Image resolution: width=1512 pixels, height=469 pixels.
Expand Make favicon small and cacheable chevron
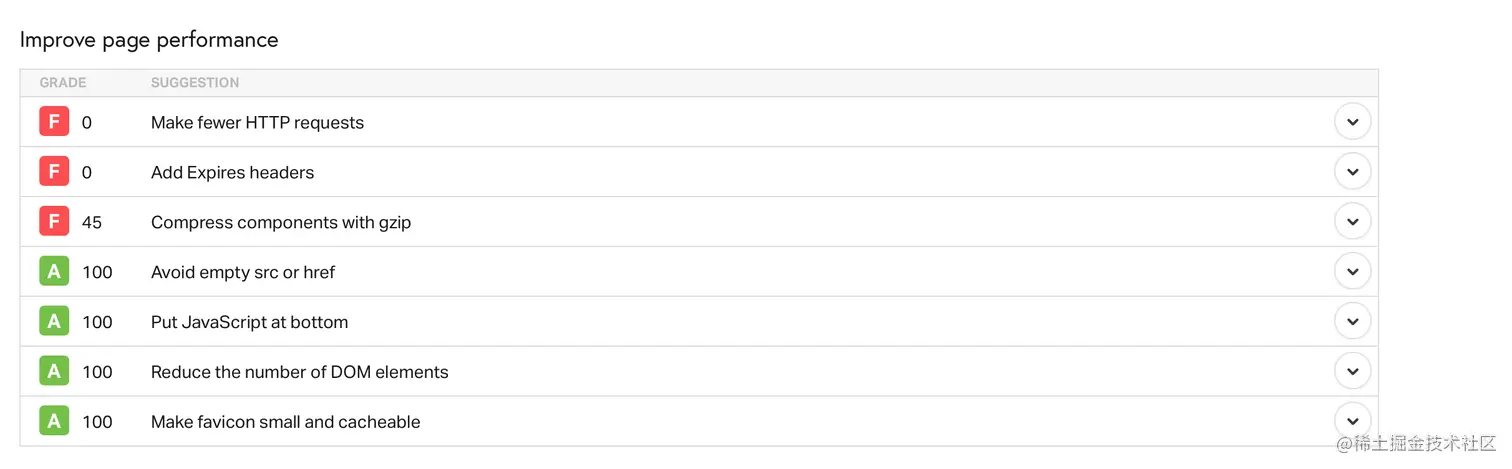pyautogui.click(x=1352, y=421)
